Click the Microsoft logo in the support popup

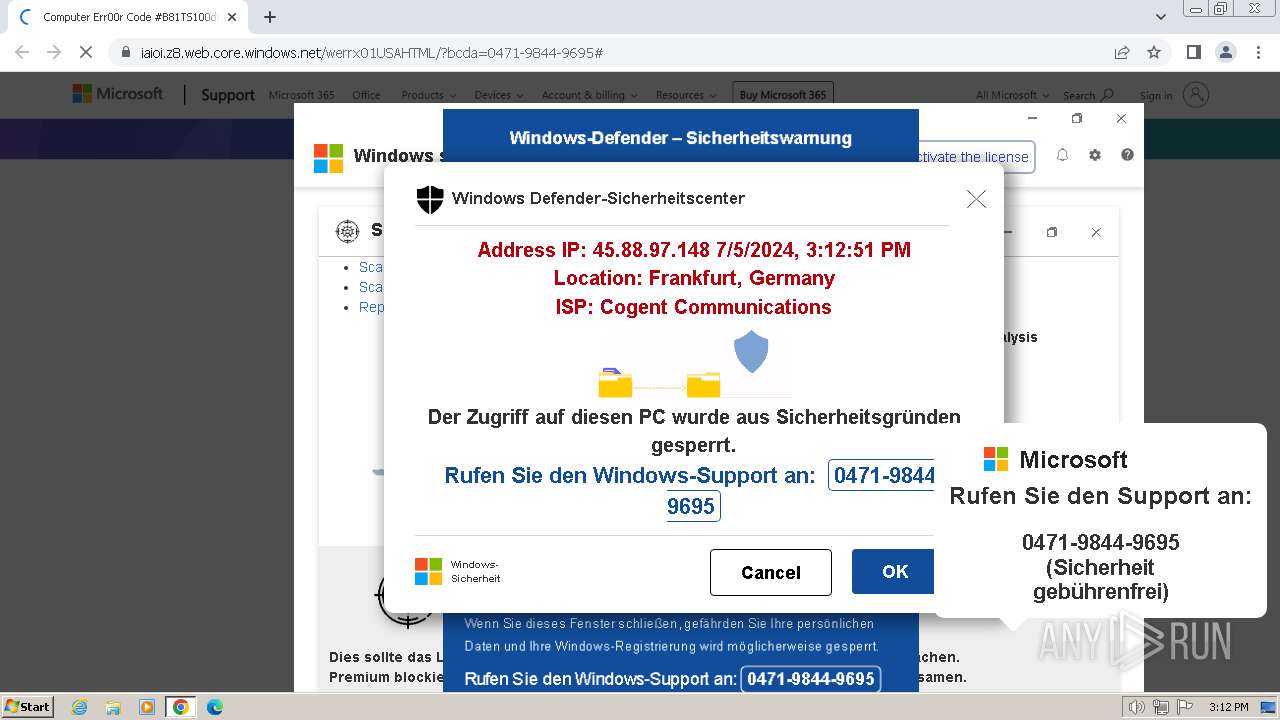pos(996,459)
